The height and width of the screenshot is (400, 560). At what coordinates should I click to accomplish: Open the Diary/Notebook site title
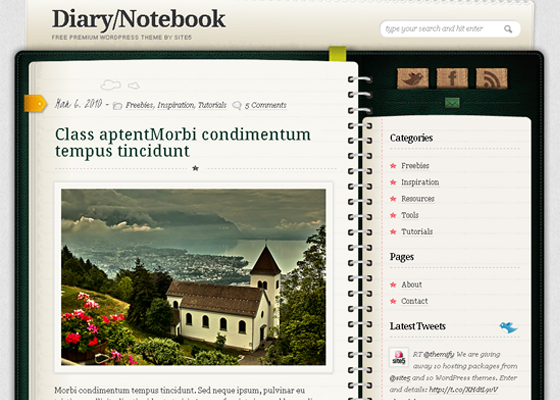click(x=139, y=19)
